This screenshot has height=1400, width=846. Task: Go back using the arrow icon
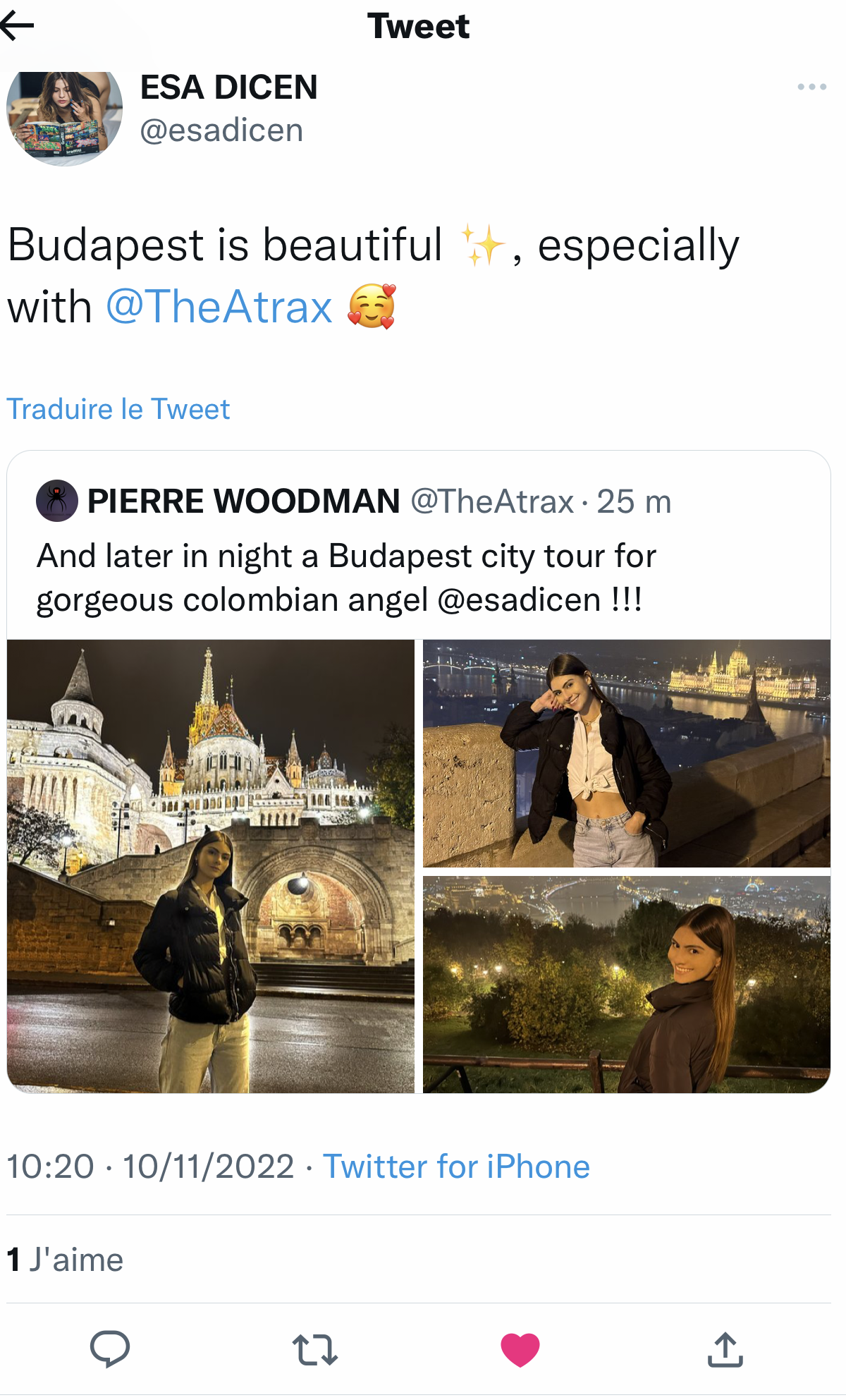(x=17, y=26)
